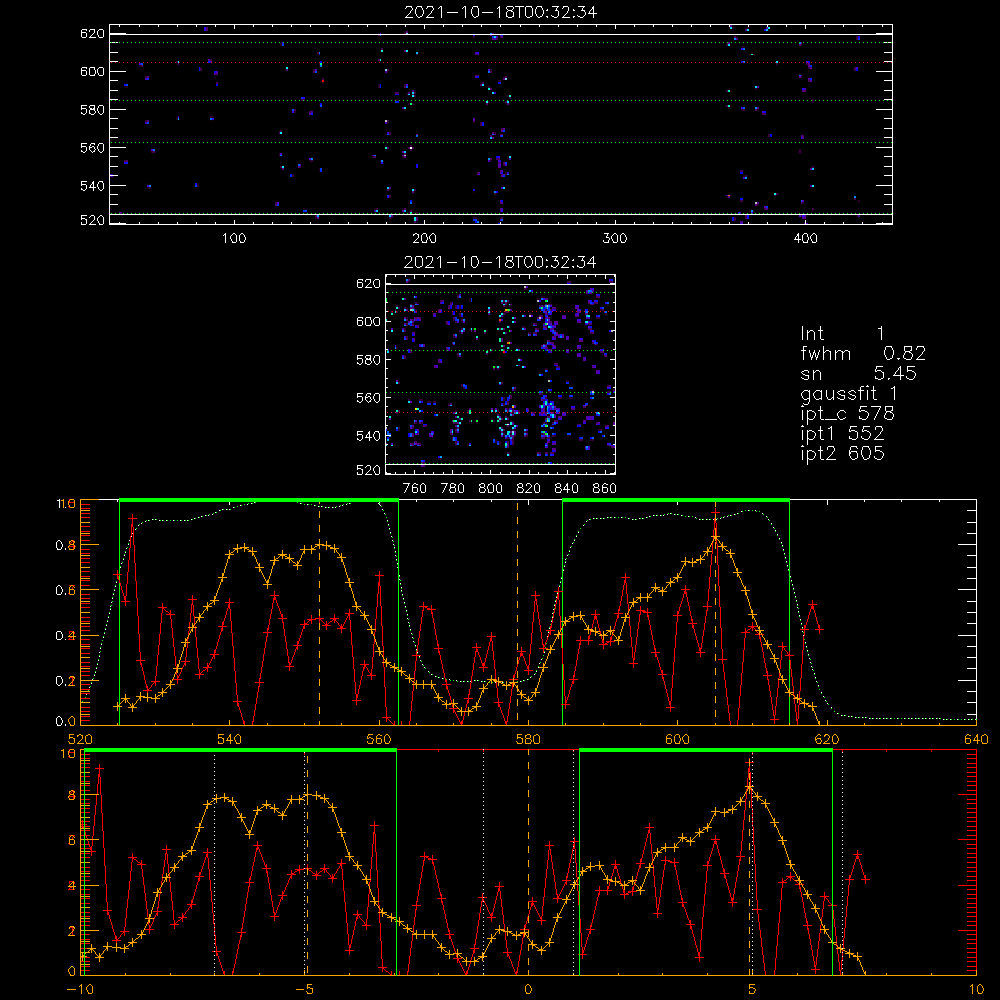This screenshot has width=1000, height=1000.
Task: Click profile plot's y-axis label 0.6
Action: [x=65, y=591]
